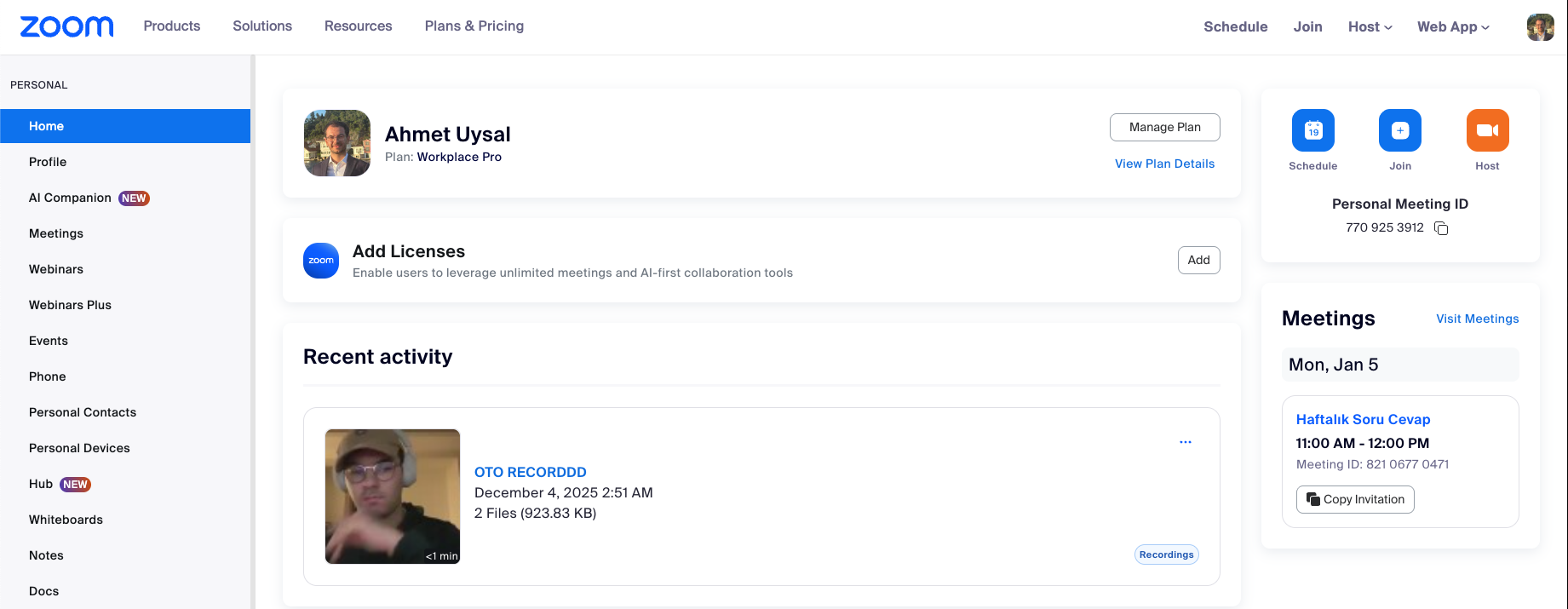Image resolution: width=1568 pixels, height=609 pixels.
Task: Open the Products navigation menu
Action: 172,26
